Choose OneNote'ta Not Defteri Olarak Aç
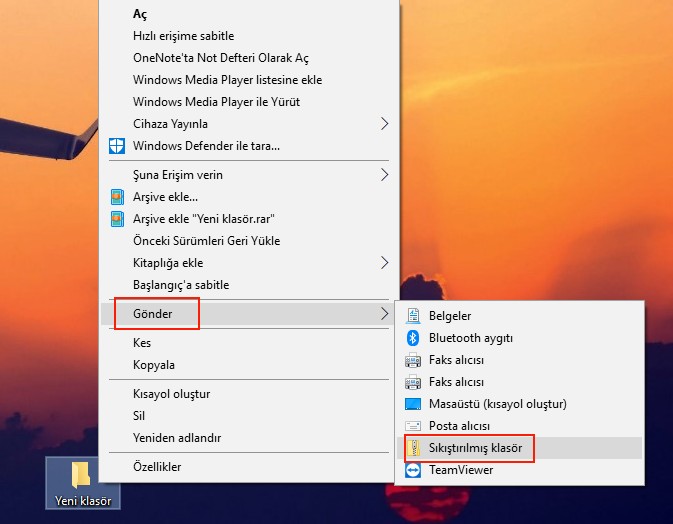 click(250, 58)
